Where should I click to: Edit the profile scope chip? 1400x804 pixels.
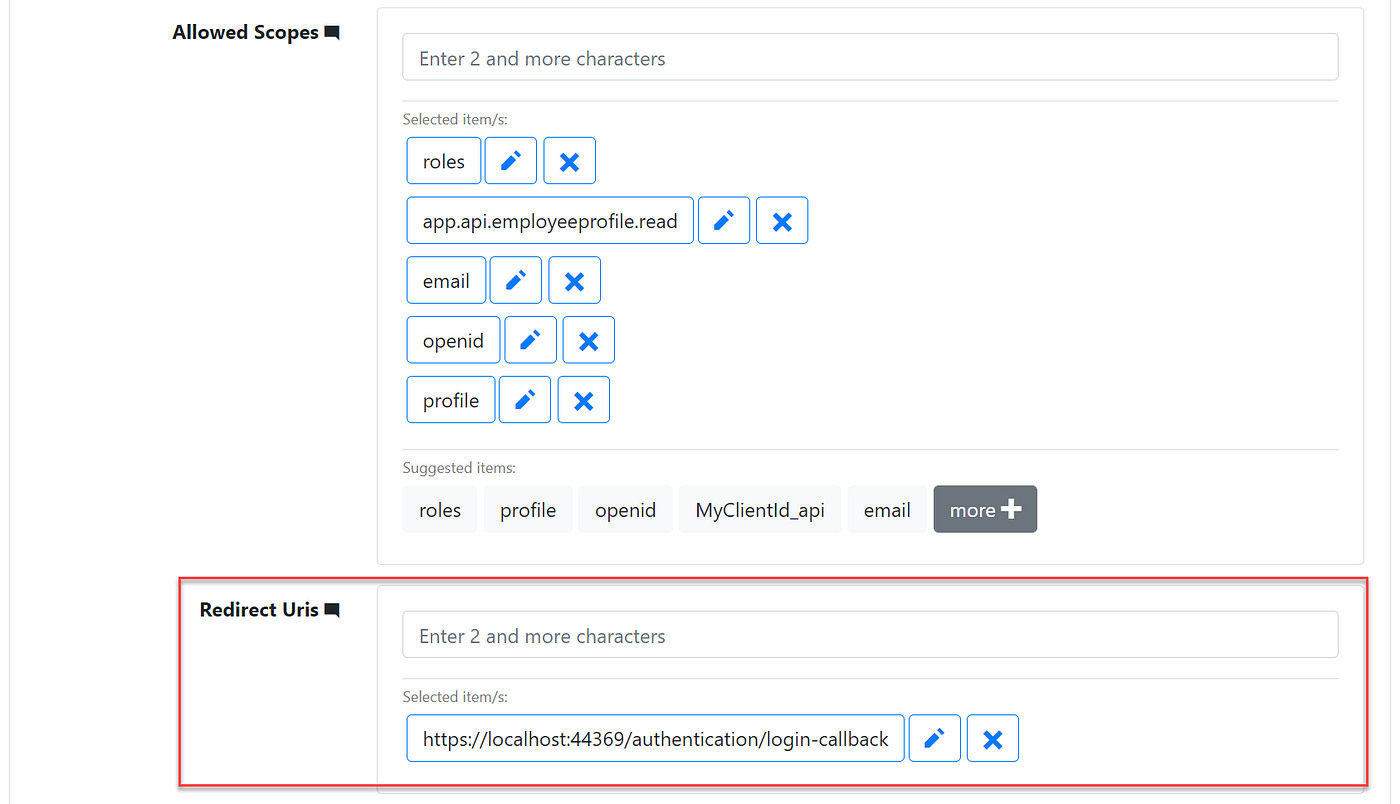[x=524, y=399]
